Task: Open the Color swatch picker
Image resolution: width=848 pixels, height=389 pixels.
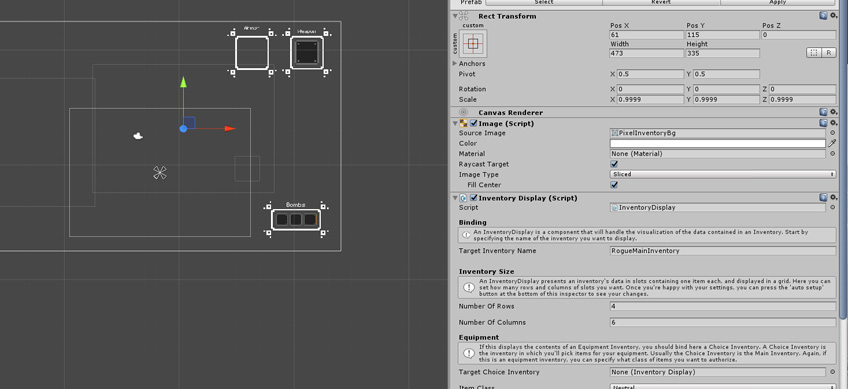Action: (718, 143)
